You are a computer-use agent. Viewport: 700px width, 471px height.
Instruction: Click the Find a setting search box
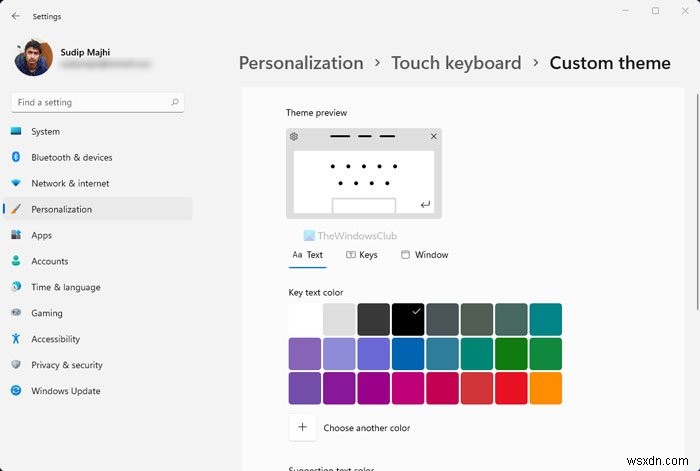[90, 102]
